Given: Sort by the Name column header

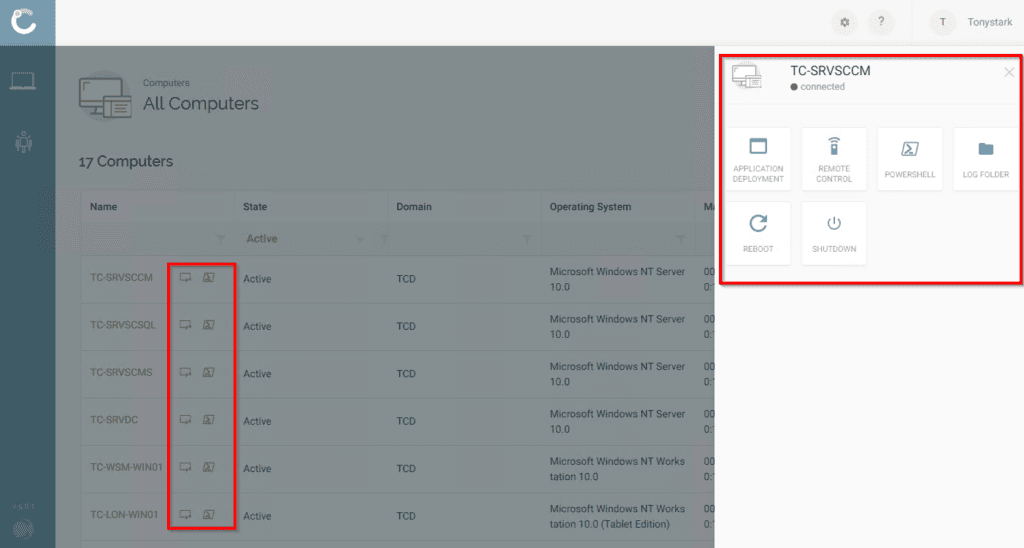Looking at the screenshot, I should [x=103, y=206].
